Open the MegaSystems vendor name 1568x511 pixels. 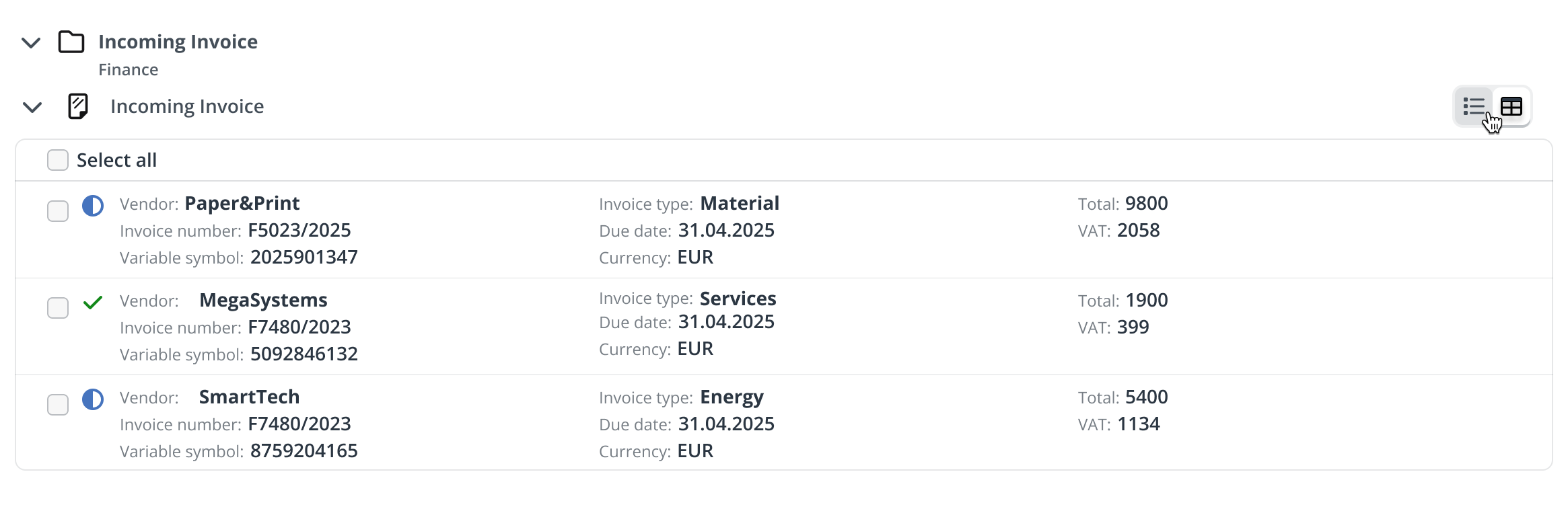click(263, 300)
